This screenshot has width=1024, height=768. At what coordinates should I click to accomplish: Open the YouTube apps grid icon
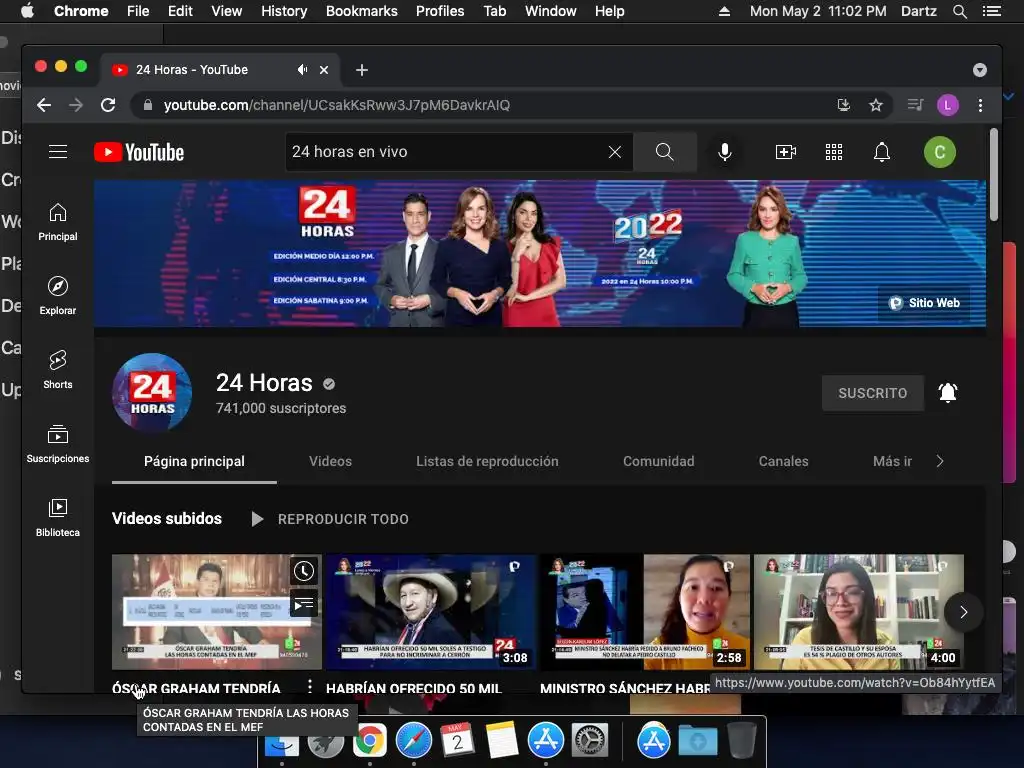[x=834, y=152]
